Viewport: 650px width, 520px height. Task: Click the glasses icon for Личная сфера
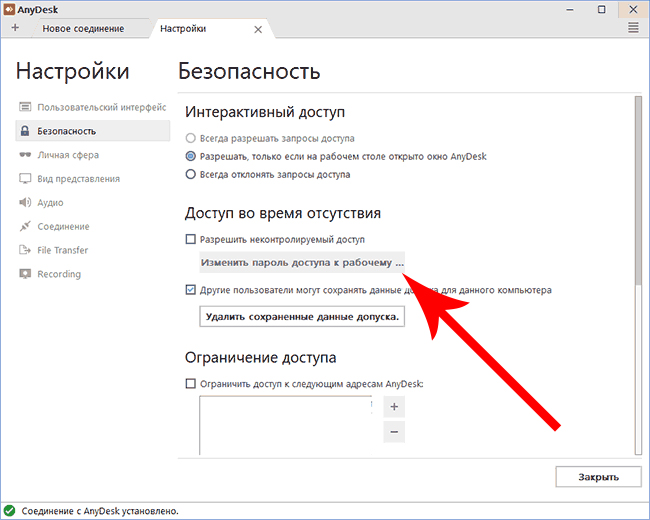click(25, 155)
